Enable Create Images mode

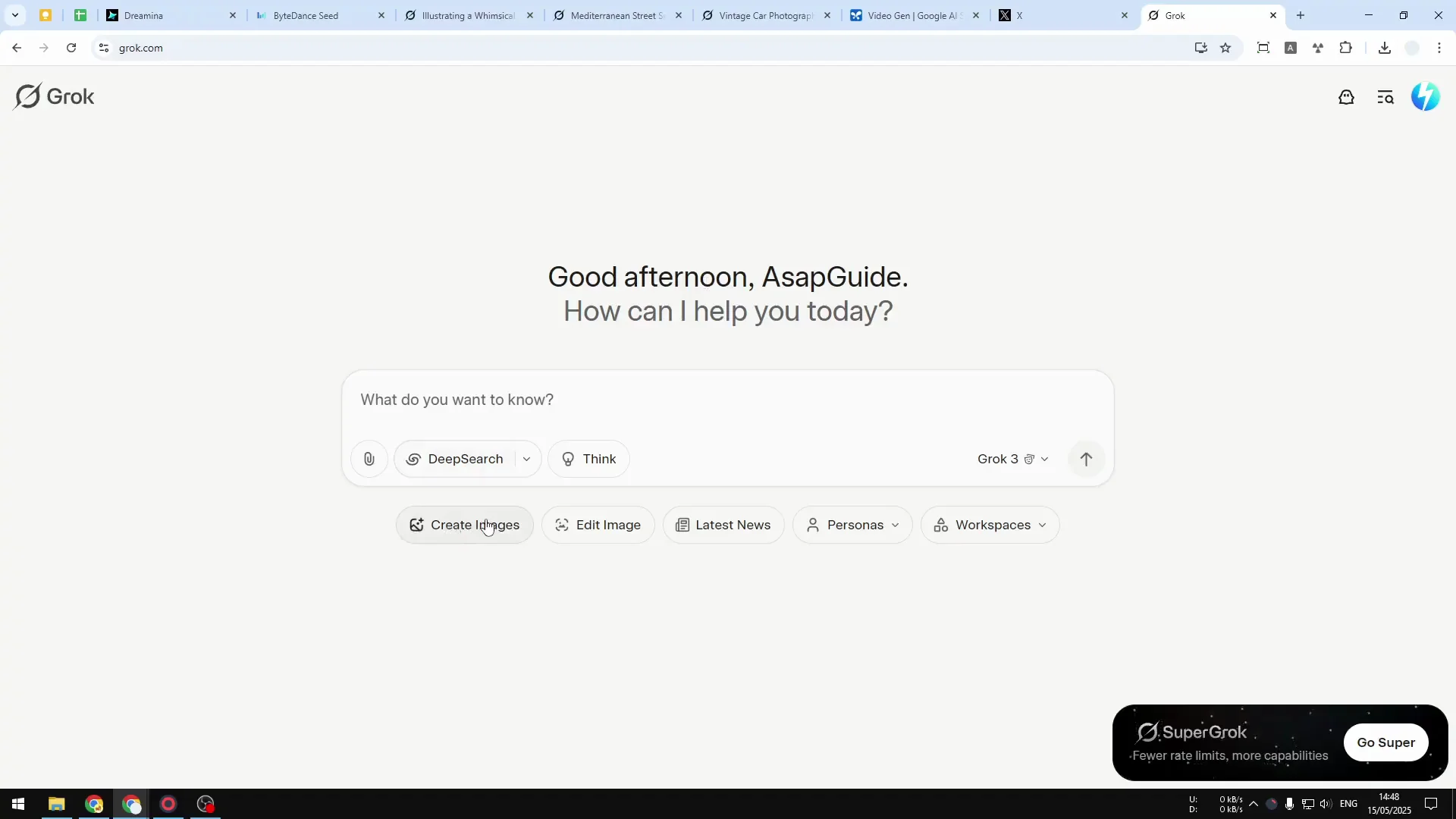(x=464, y=524)
